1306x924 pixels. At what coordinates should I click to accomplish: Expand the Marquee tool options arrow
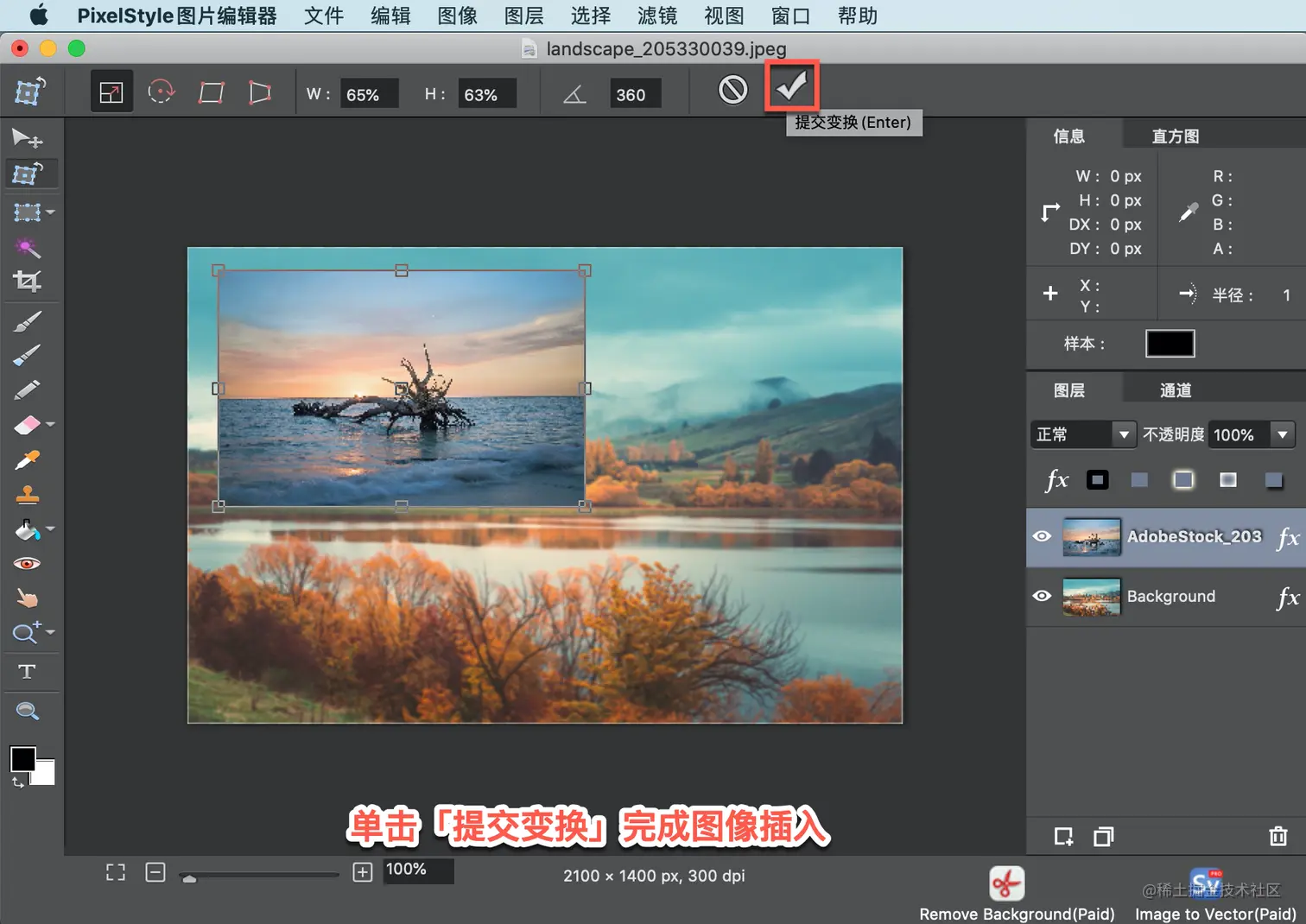pos(50,212)
